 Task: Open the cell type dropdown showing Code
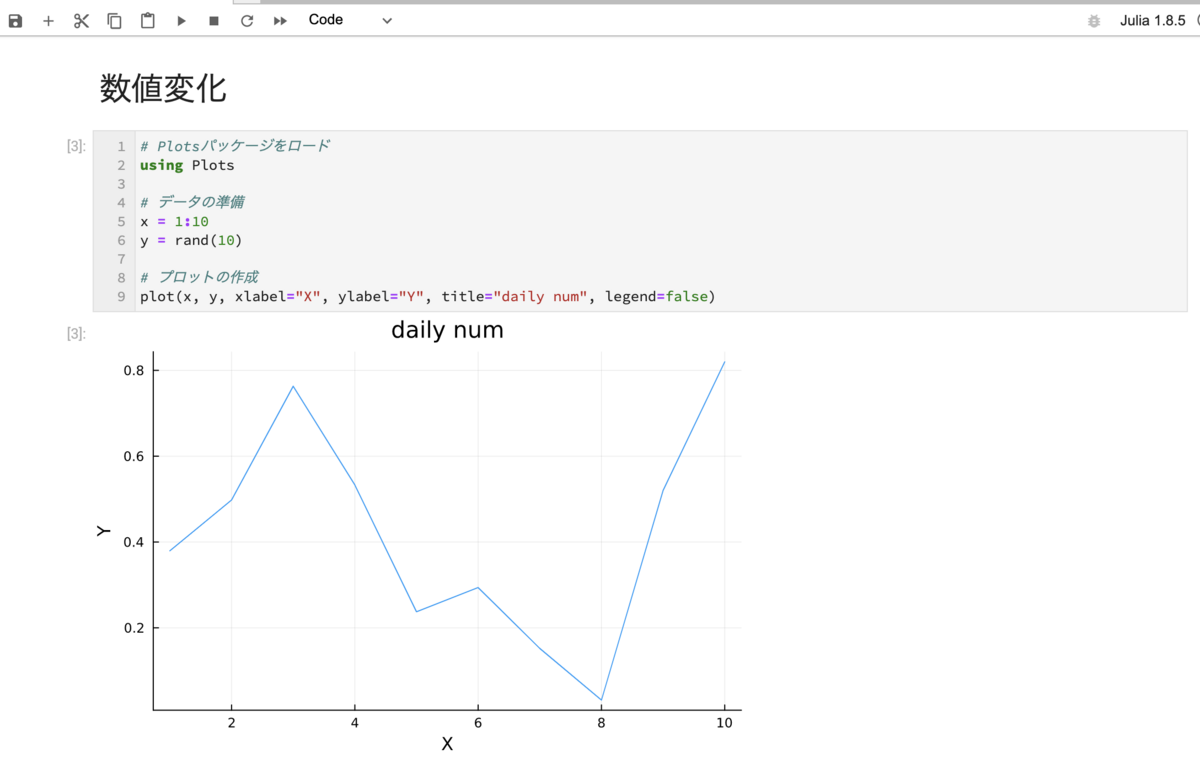click(x=350, y=20)
